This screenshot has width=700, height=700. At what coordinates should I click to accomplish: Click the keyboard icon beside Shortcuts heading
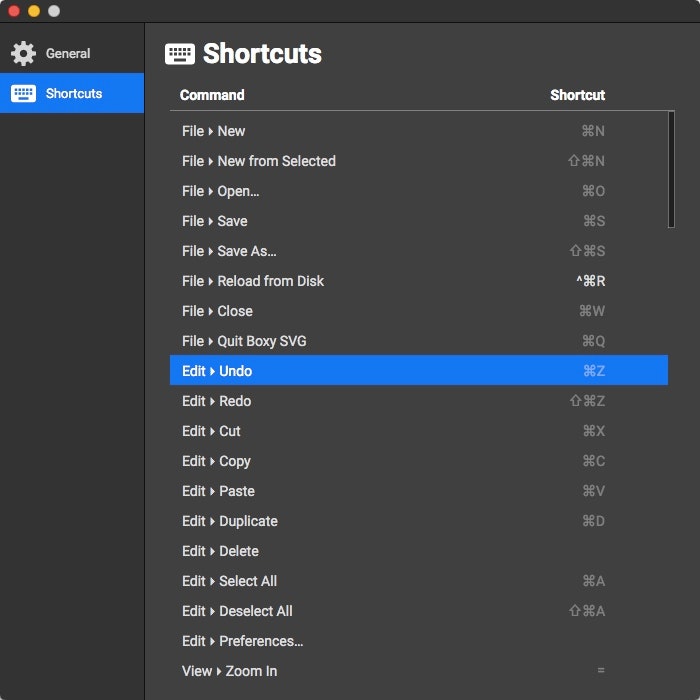[180, 54]
